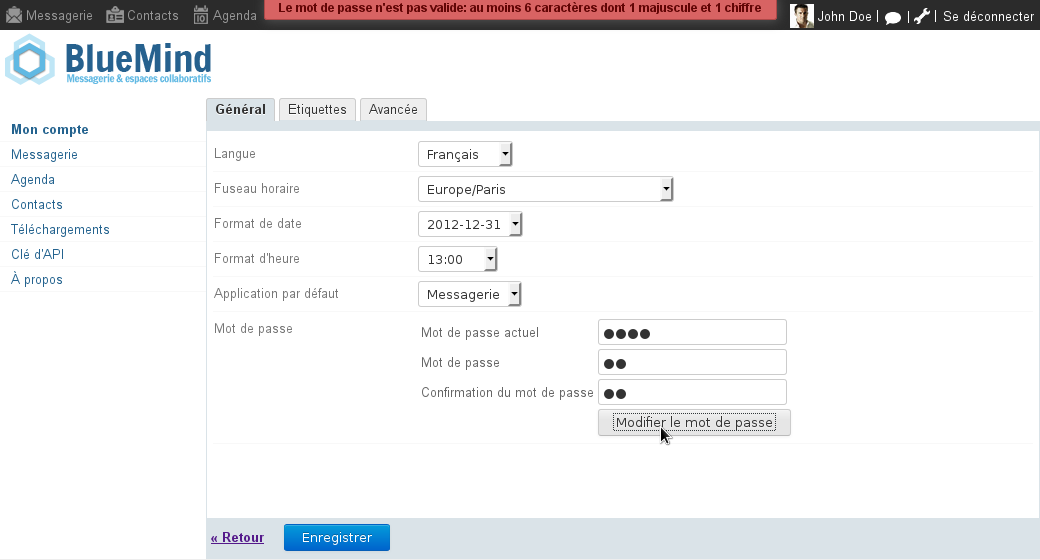This screenshot has height=560, width=1040.
Task: Focus the Mot de passe actuel field
Action: pos(692,333)
